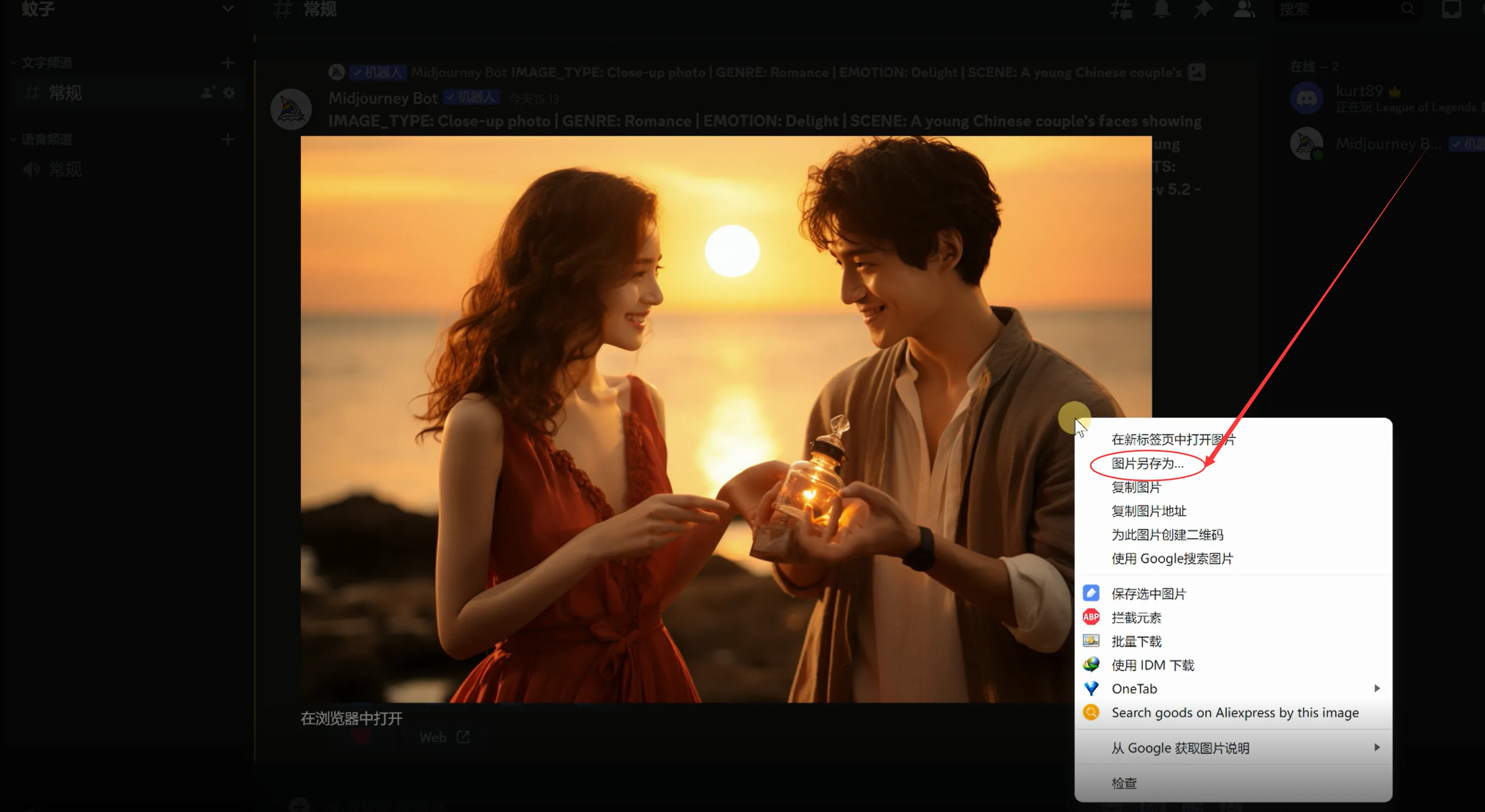This screenshot has width=1485, height=812.
Task: Open notification settings bell icon
Action: (1161, 9)
